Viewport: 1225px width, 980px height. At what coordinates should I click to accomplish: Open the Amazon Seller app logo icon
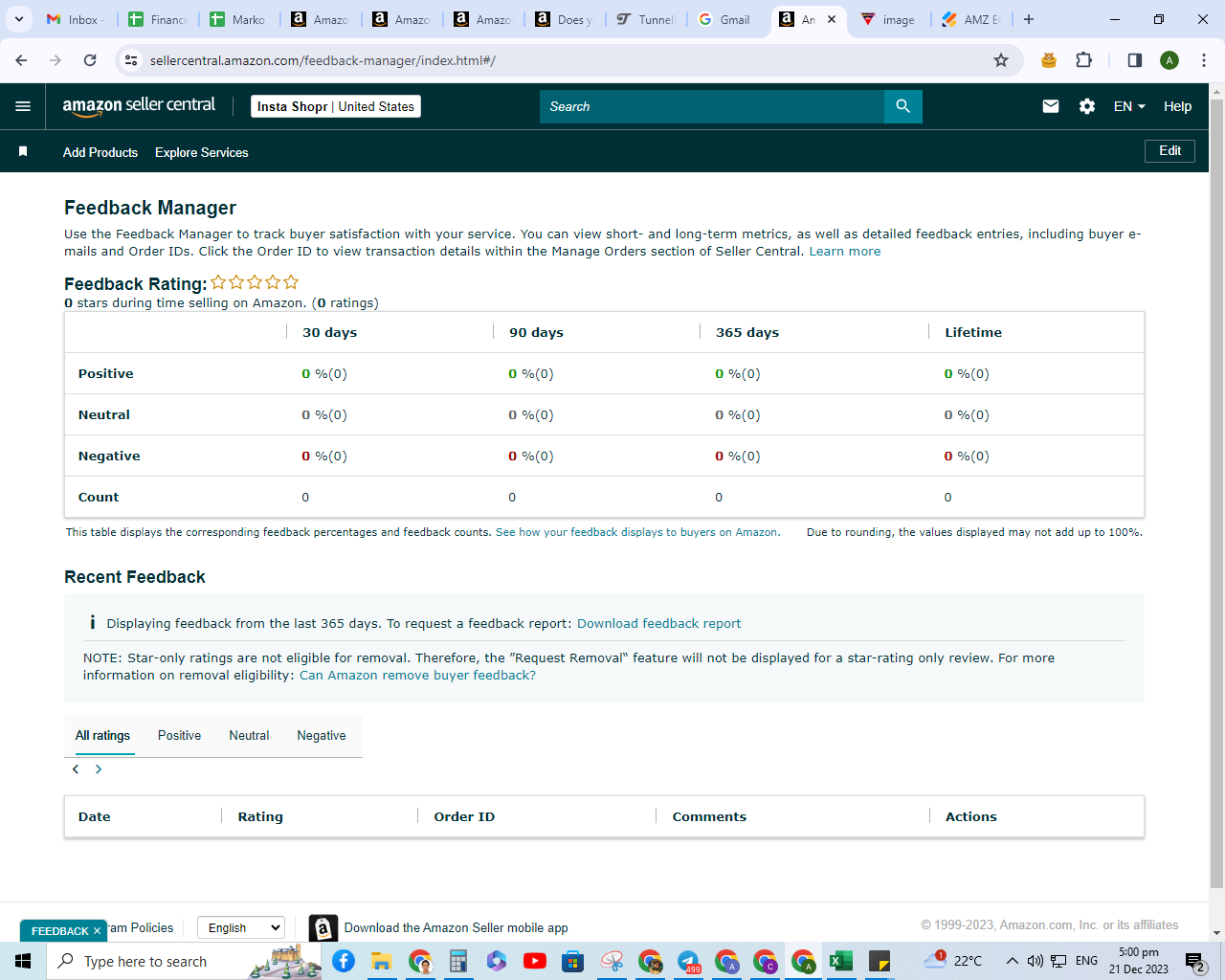(323, 927)
